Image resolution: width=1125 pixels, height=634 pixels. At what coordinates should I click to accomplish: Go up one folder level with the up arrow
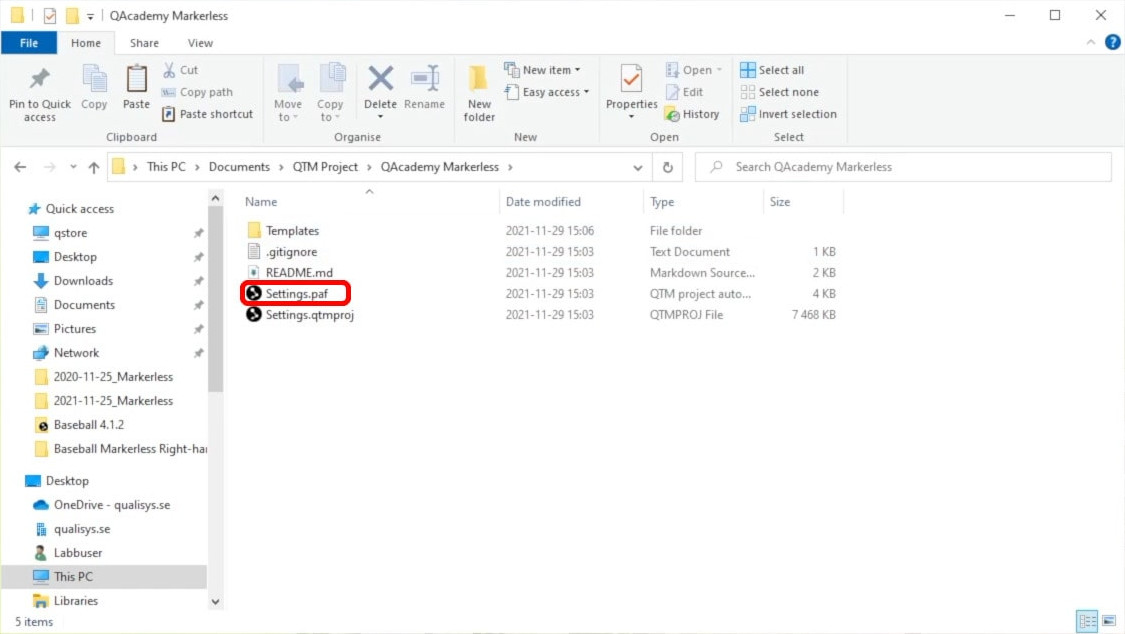[x=94, y=167]
